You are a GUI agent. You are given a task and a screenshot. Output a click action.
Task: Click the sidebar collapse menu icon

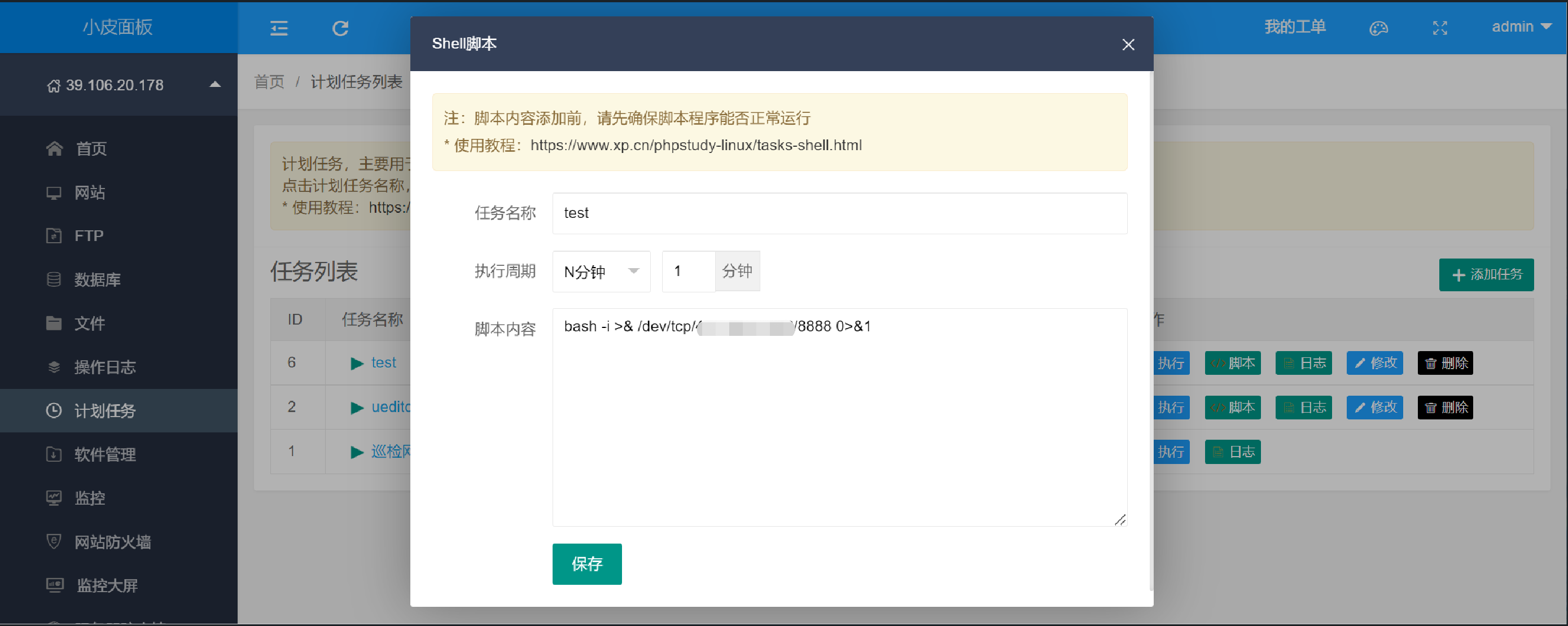(279, 28)
